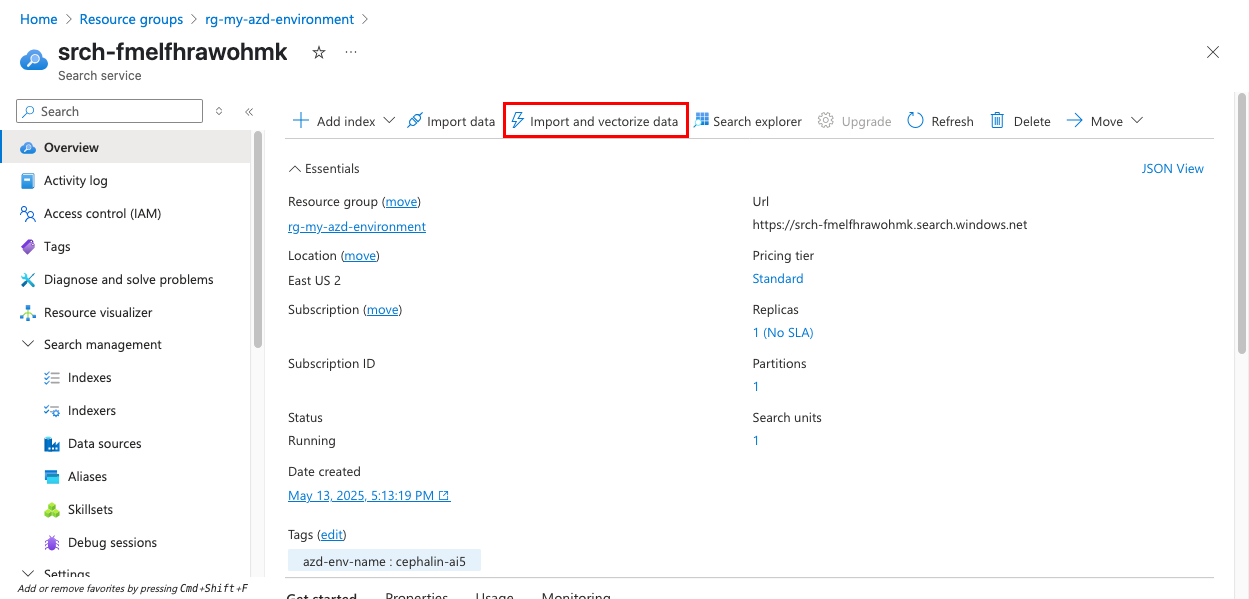Viewport: 1249px width, 599px height.
Task: Click the Search service cloud icon
Action: tap(34, 60)
